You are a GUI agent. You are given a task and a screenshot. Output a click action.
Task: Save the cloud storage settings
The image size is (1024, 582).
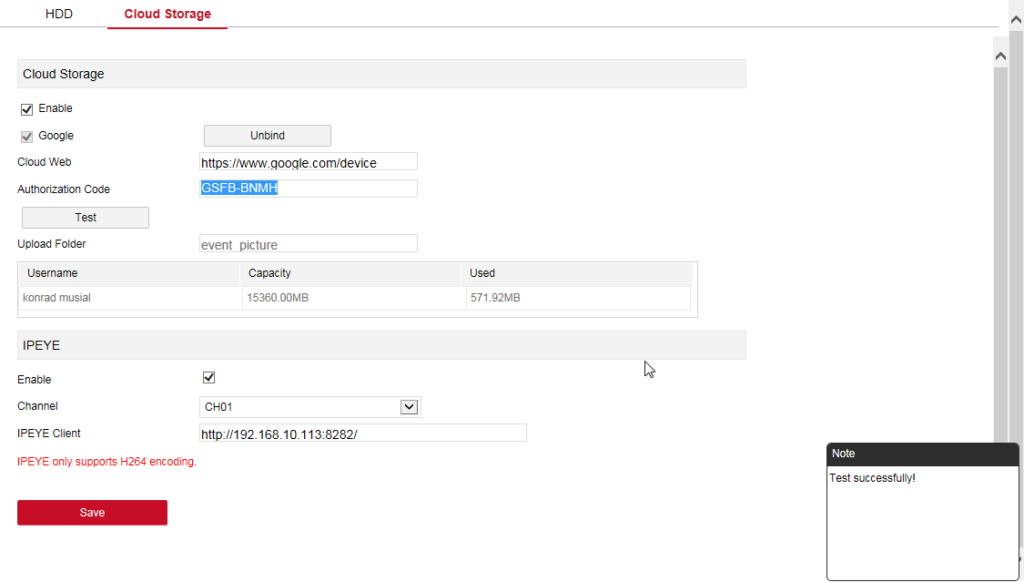click(x=92, y=512)
